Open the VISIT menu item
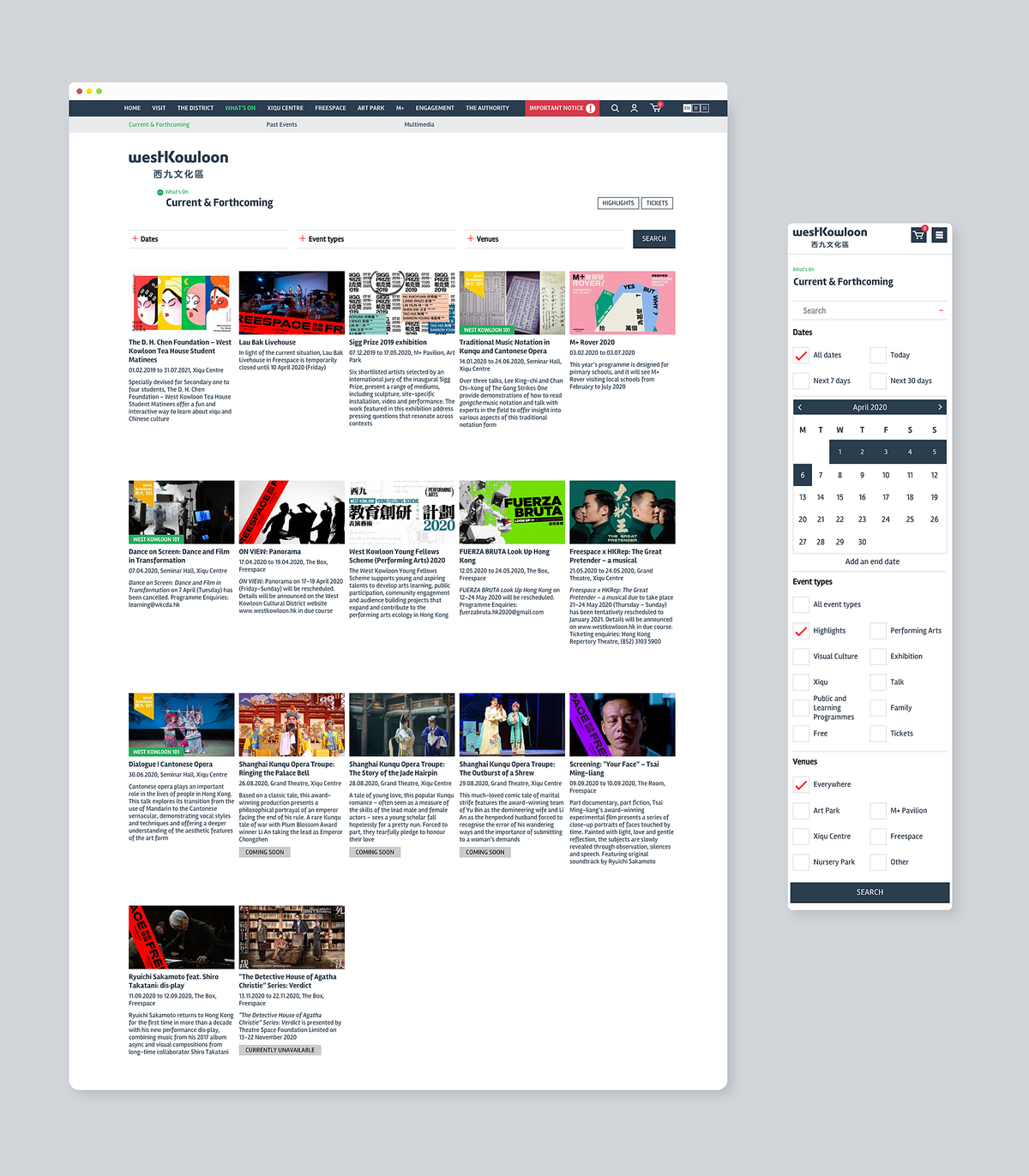 [x=159, y=108]
